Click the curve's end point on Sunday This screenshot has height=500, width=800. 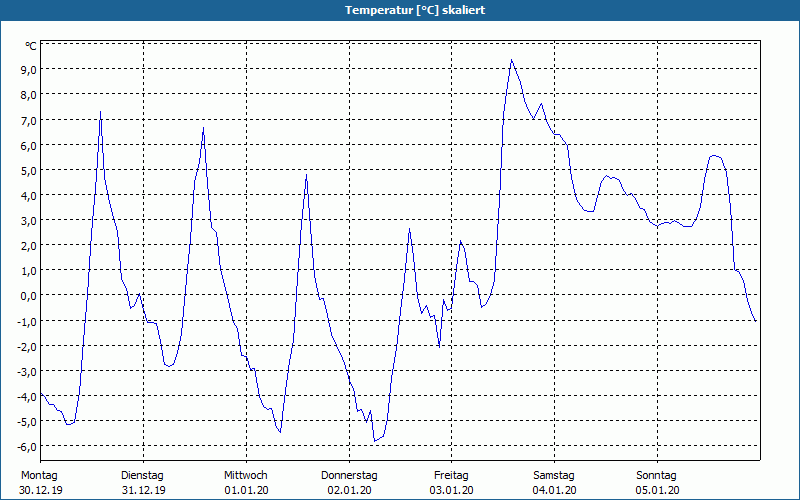pos(756,321)
